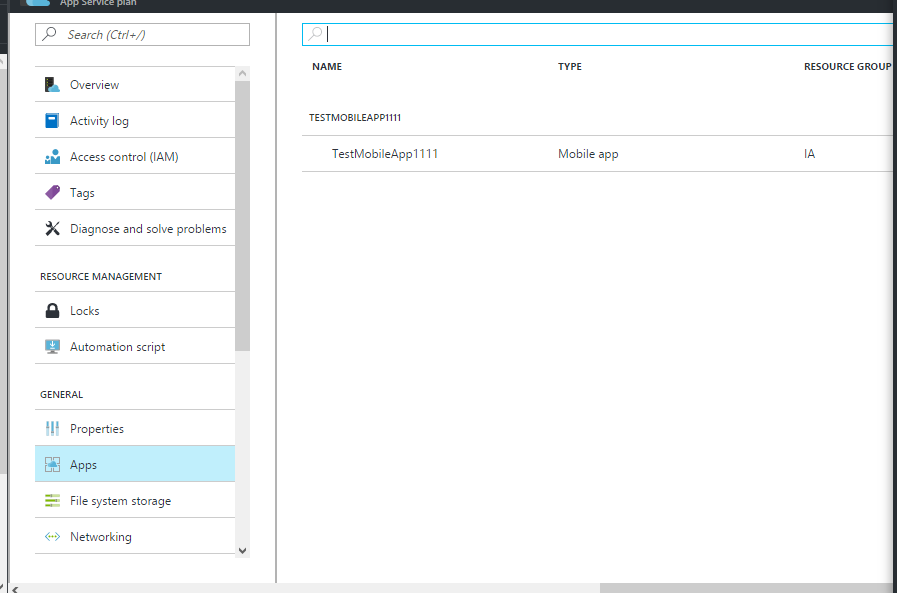
Task: Click into the apps filter search field
Action: tap(598, 34)
